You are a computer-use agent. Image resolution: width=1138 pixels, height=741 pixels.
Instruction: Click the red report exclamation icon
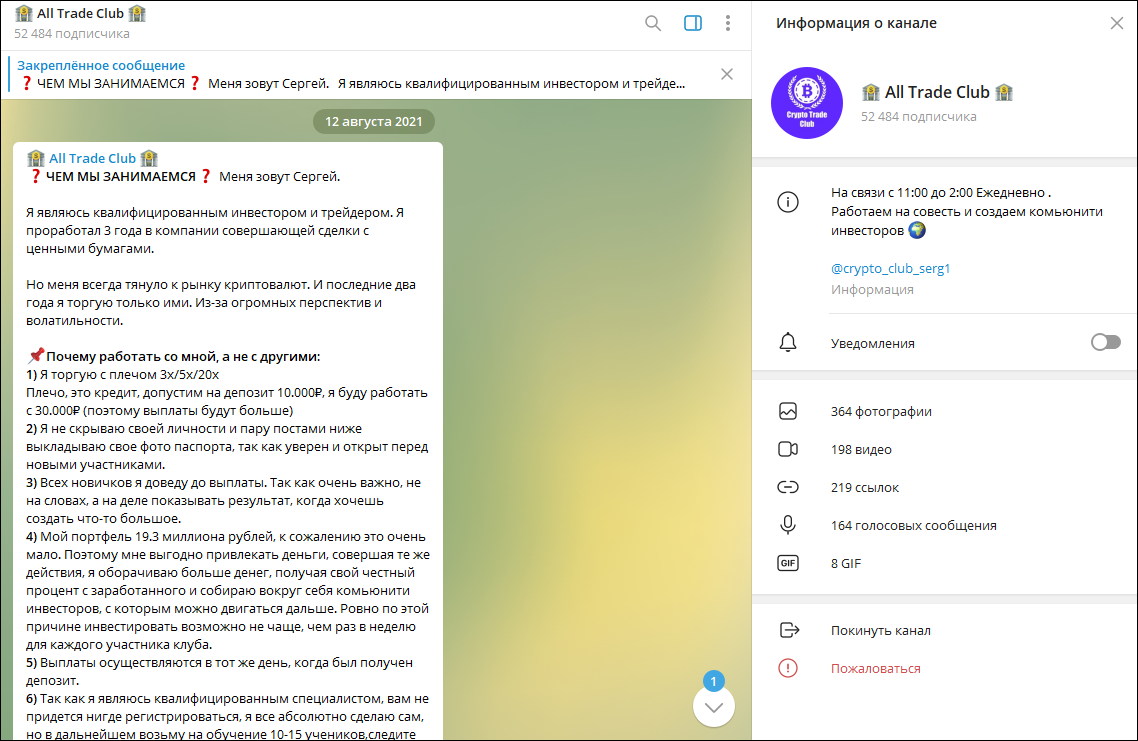point(788,668)
